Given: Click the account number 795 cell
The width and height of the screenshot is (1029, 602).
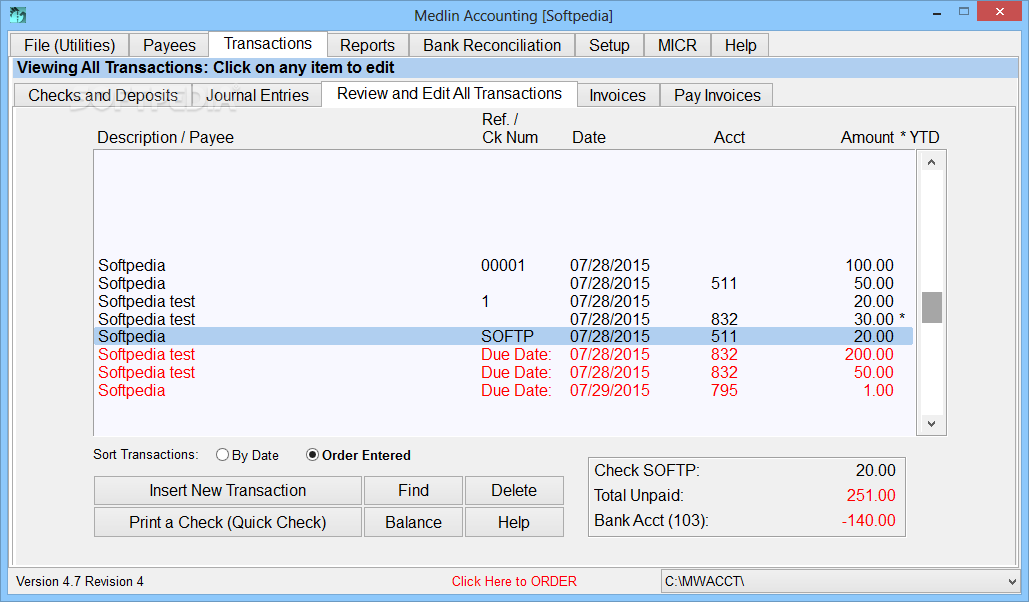Looking at the screenshot, I should click(724, 390).
